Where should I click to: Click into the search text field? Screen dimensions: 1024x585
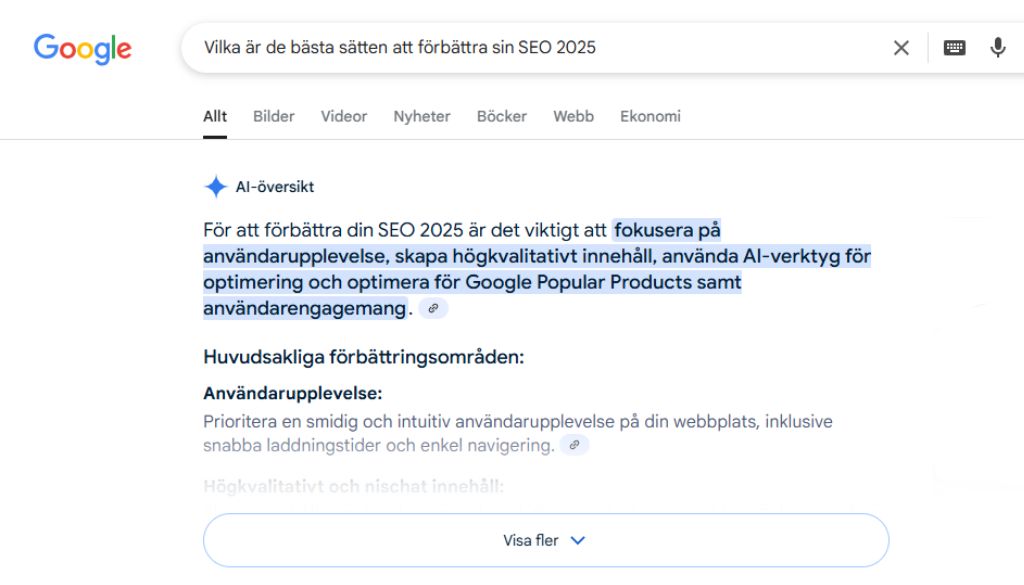coord(540,48)
